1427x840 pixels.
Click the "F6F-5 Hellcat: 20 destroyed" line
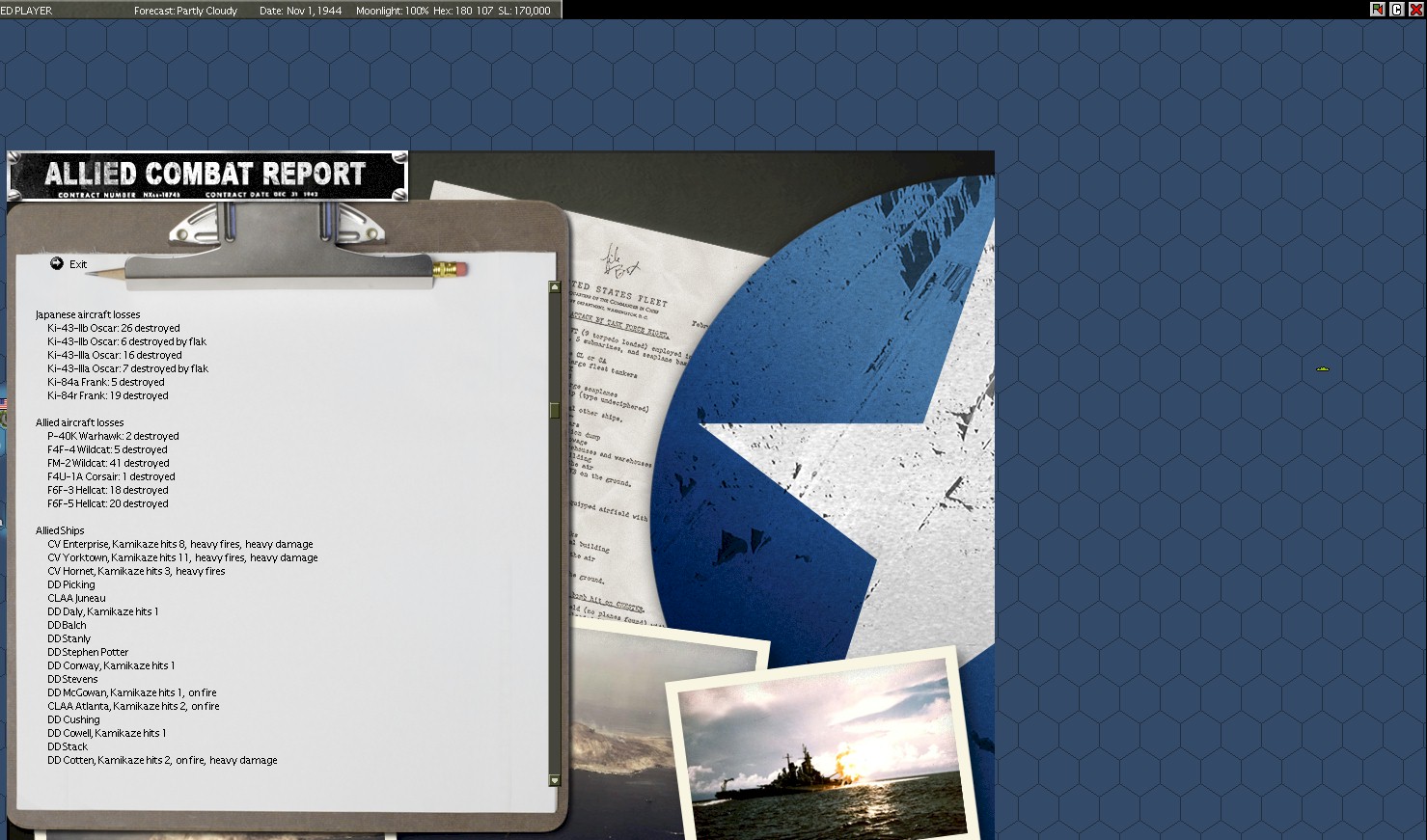(108, 503)
